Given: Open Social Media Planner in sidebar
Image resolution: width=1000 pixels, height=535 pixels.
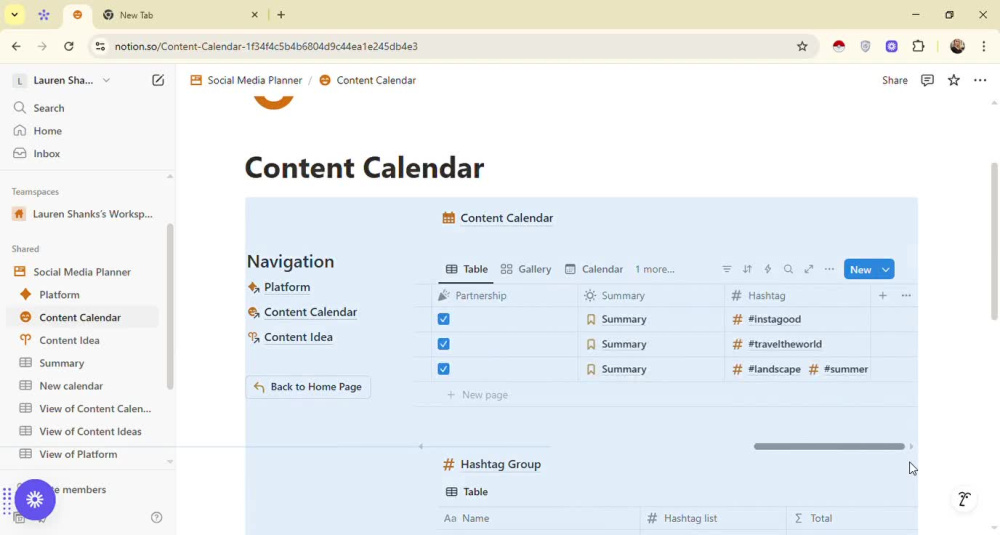Looking at the screenshot, I should 82,272.
